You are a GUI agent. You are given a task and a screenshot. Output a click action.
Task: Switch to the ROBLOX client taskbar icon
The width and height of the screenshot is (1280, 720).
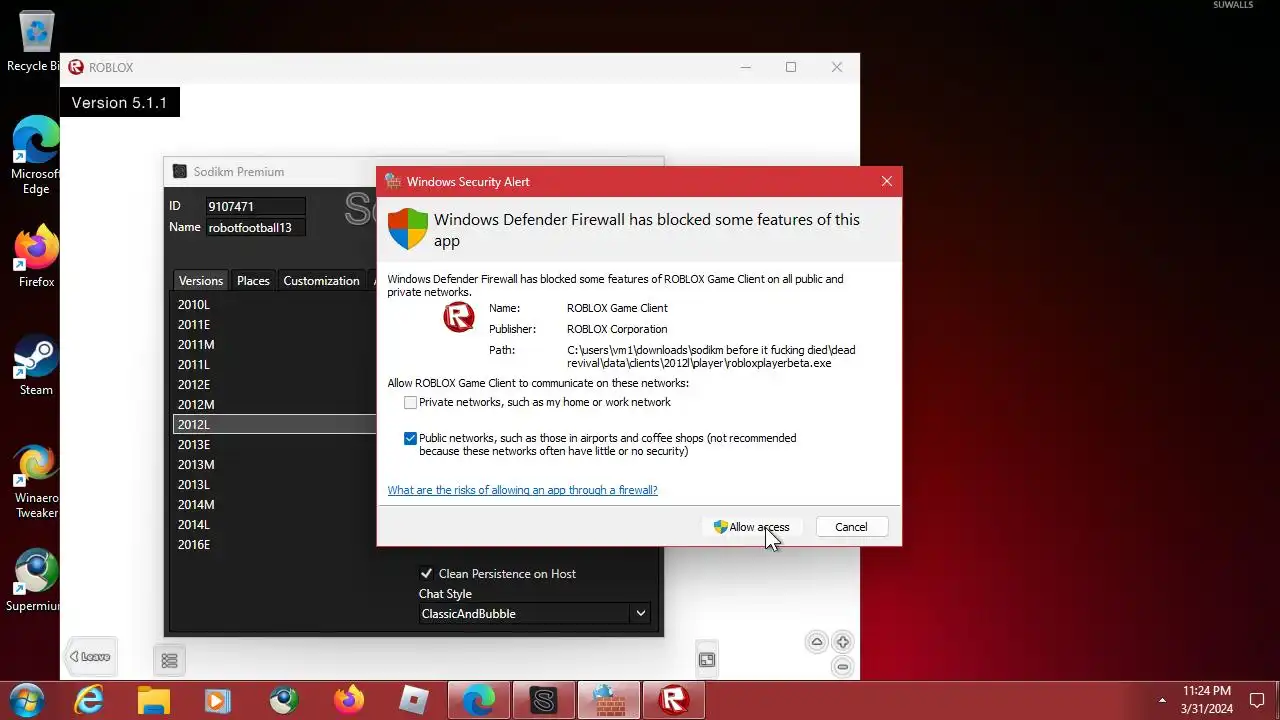coord(674,700)
